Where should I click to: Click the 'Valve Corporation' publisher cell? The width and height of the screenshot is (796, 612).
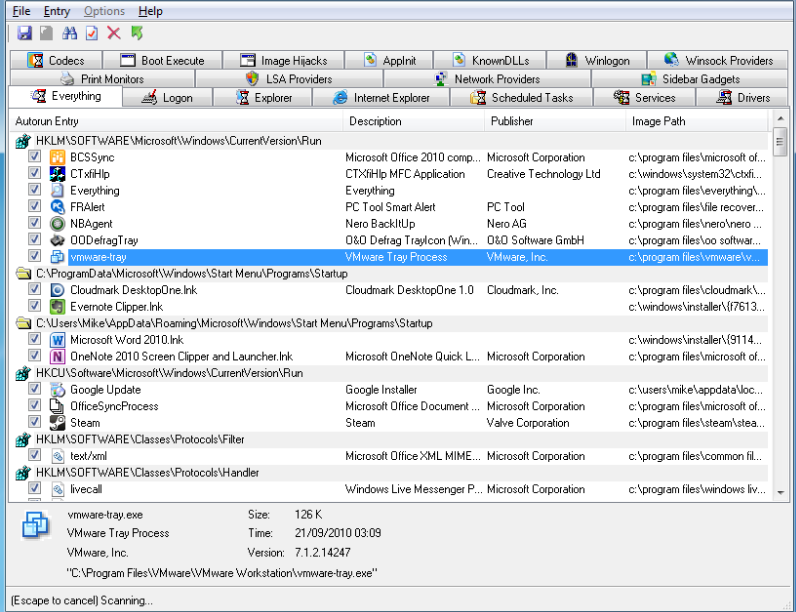[528, 423]
